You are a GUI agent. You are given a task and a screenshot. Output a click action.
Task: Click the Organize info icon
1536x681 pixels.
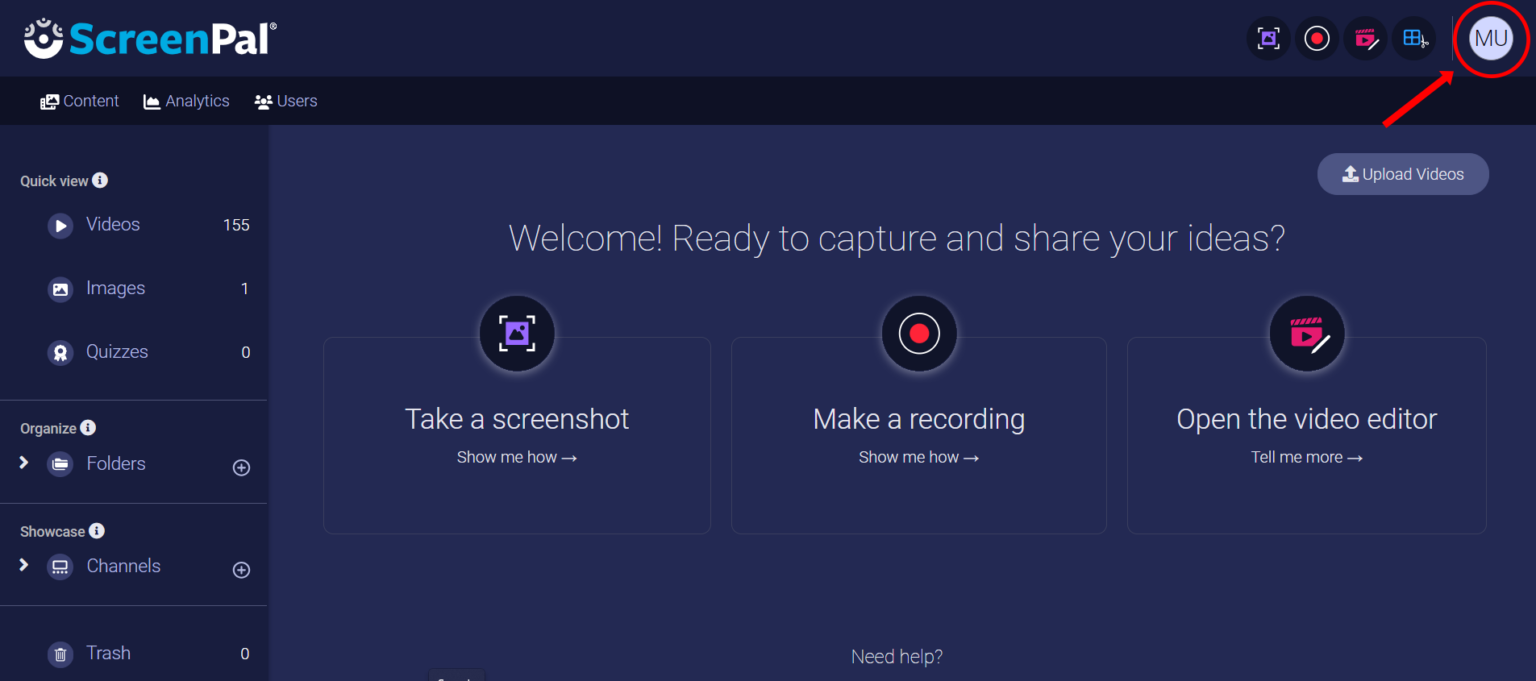click(x=88, y=428)
